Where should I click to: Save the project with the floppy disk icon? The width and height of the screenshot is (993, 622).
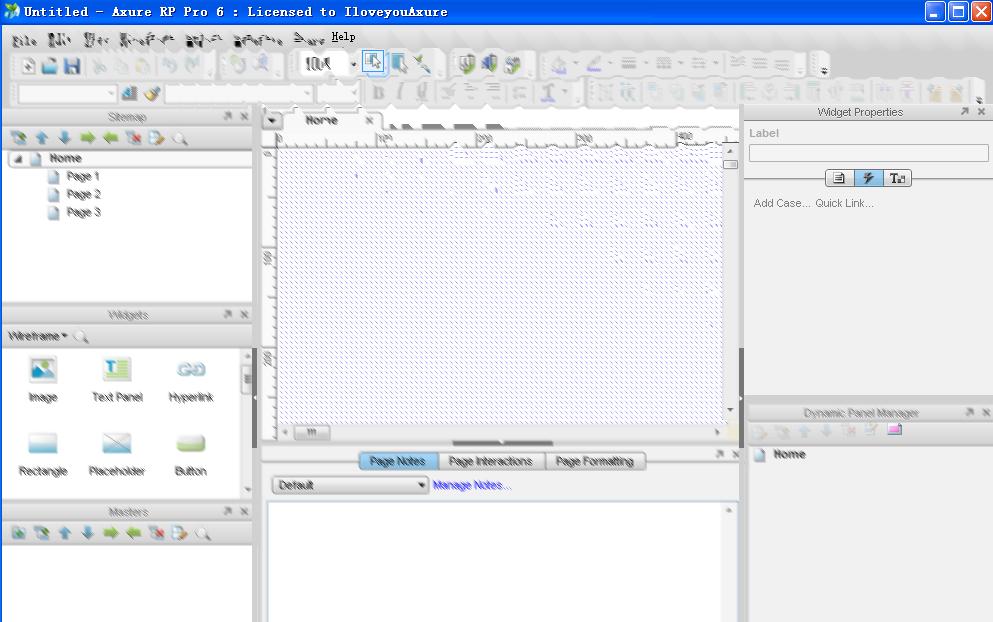tap(72, 65)
